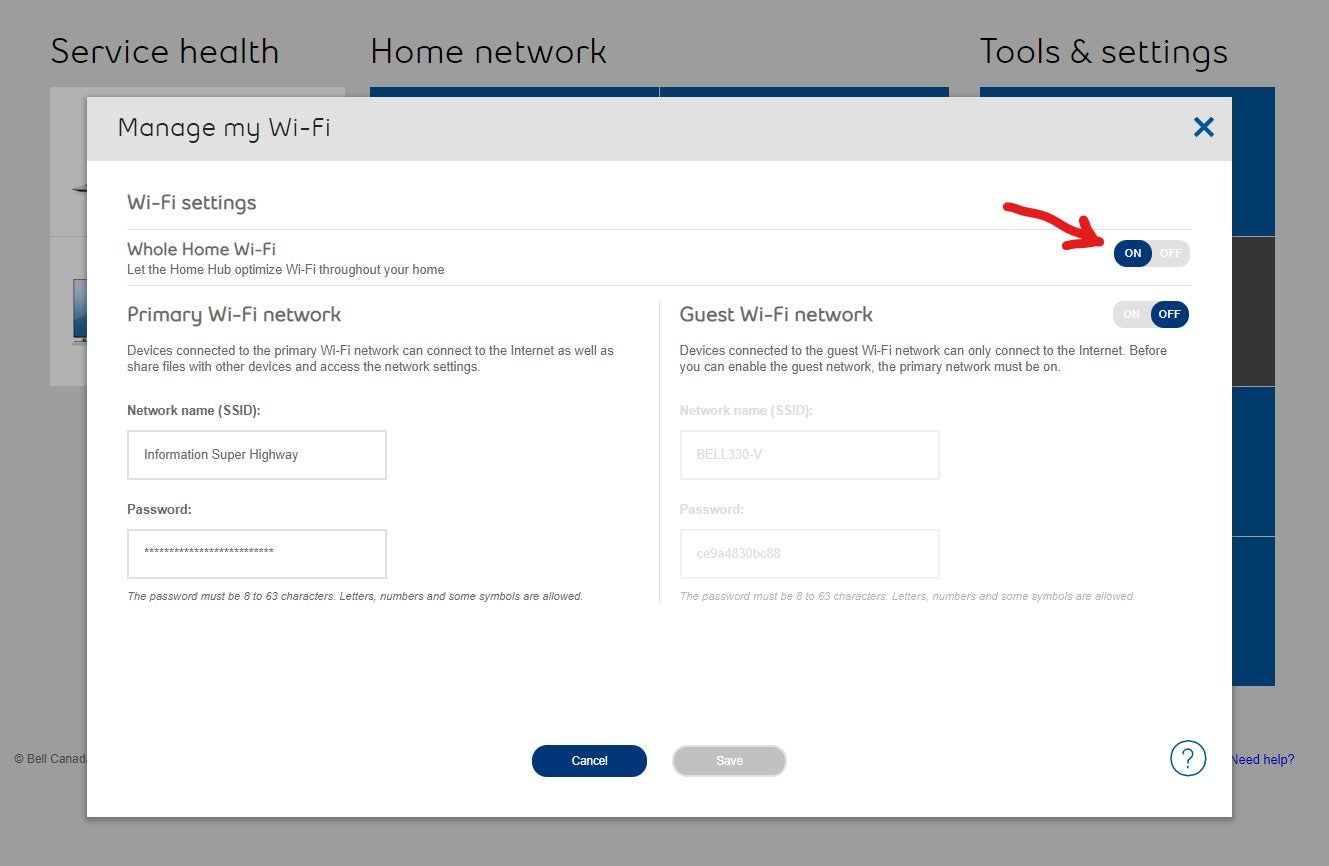Click the ON side of Whole Home Wi-Fi

(x=1132, y=253)
